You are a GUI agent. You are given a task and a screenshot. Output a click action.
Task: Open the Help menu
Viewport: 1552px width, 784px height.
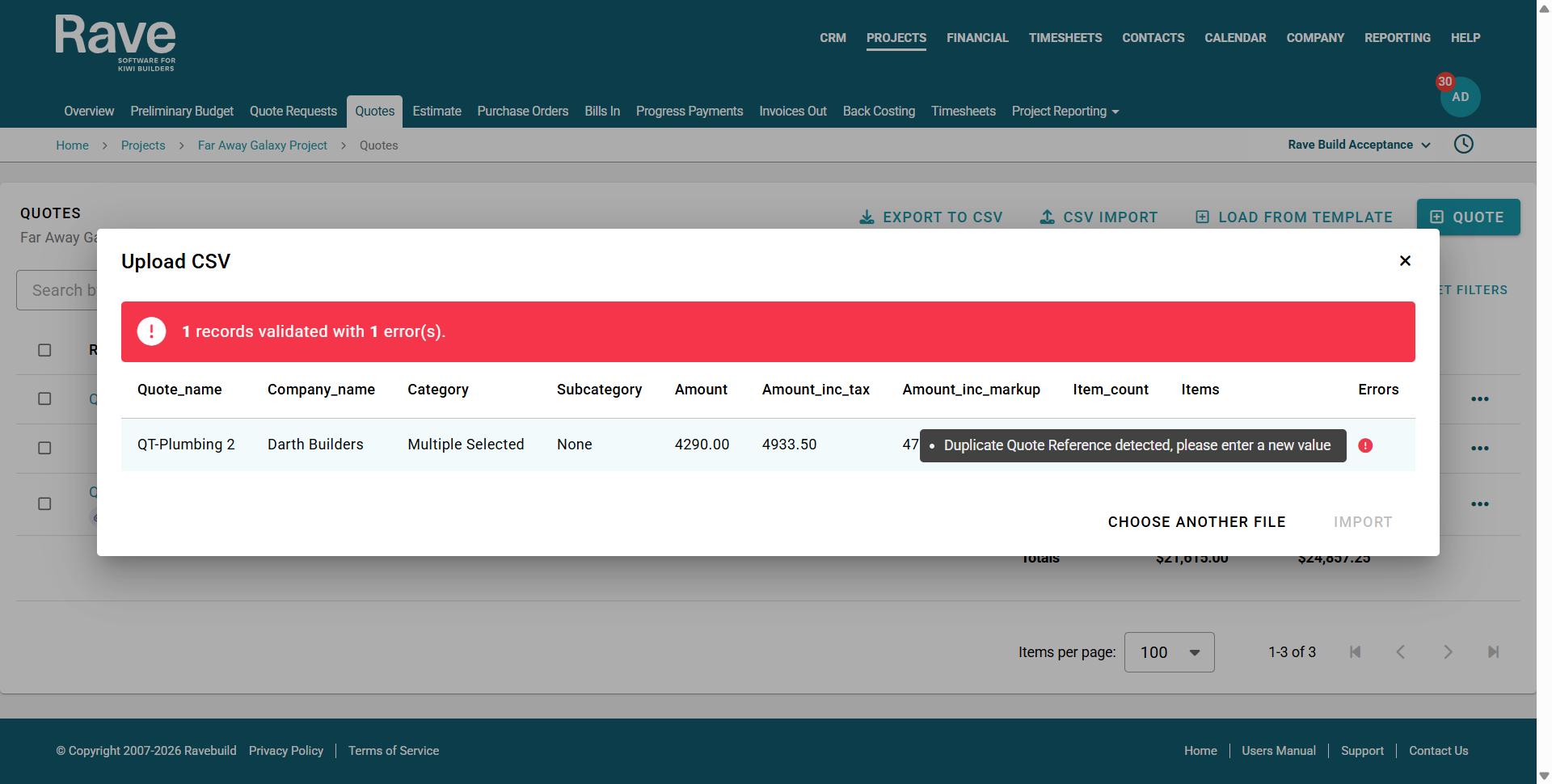(x=1466, y=38)
